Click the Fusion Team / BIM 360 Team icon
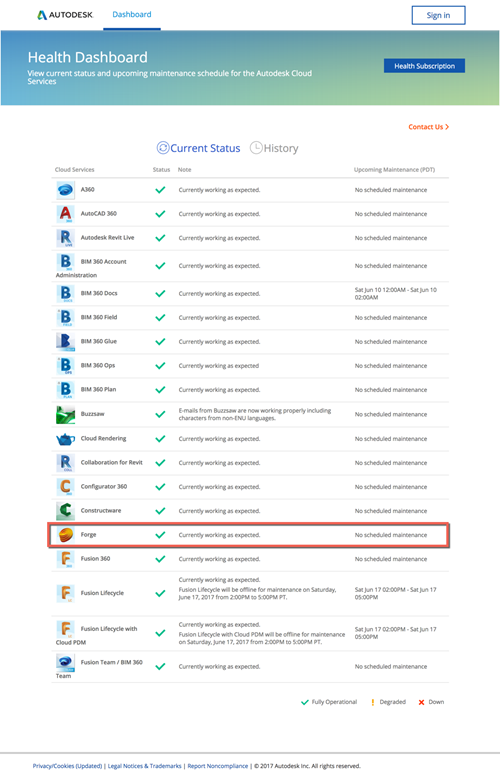Screen dimensions: 500x771 pyautogui.click(x=65, y=663)
